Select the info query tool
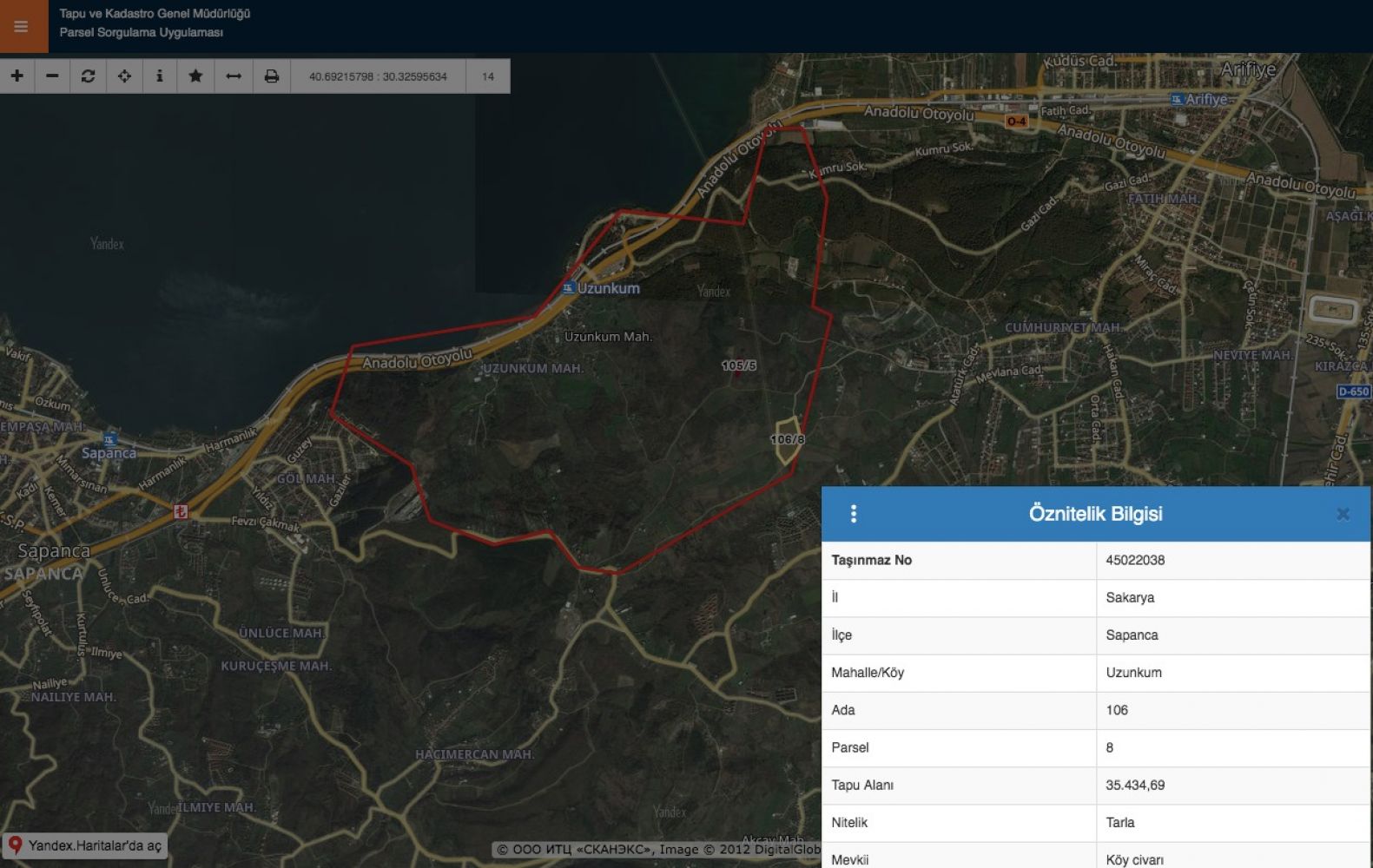Image resolution: width=1373 pixels, height=868 pixels. 160,76
